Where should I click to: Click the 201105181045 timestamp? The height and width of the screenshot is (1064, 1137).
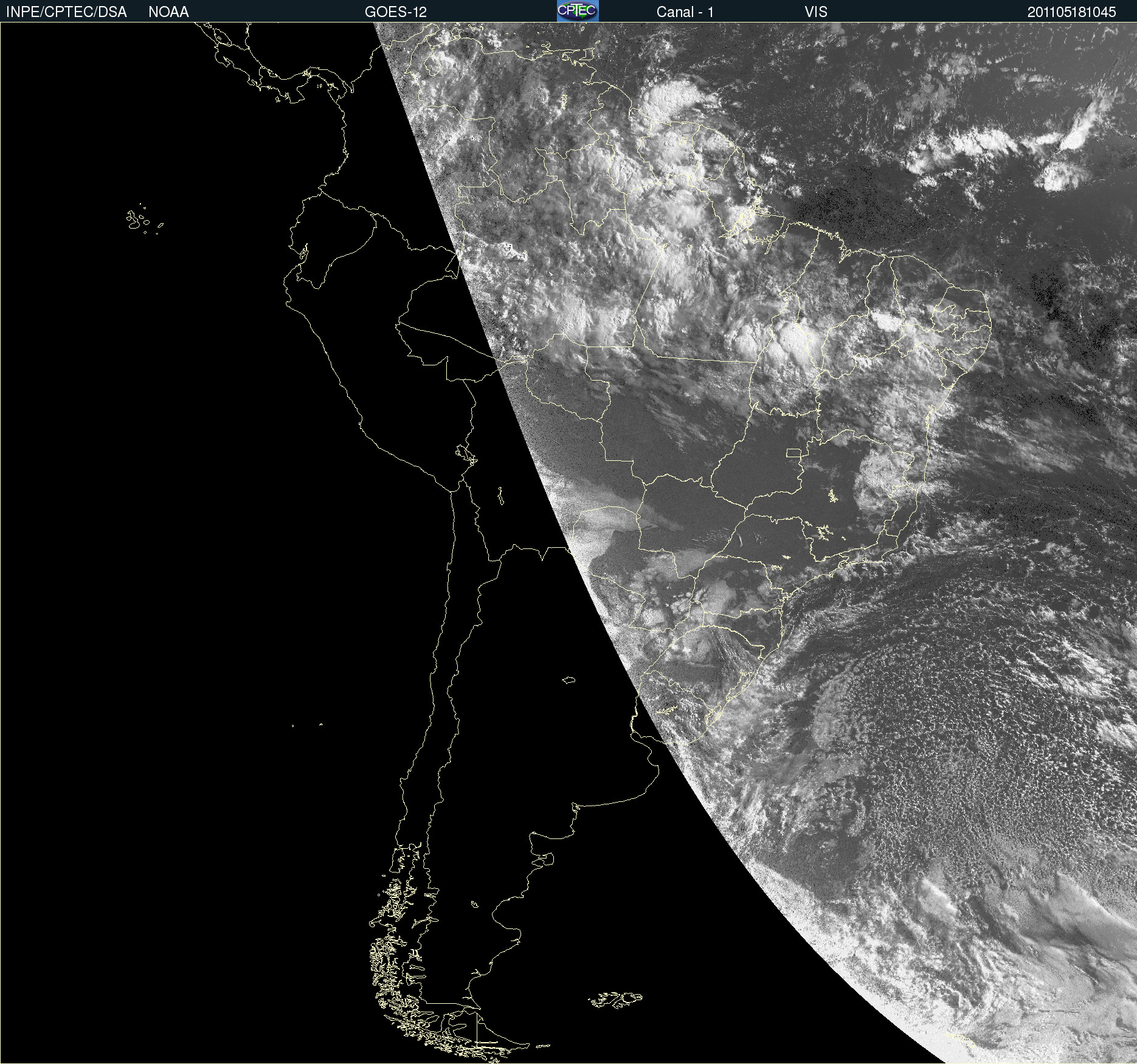pos(1072,12)
